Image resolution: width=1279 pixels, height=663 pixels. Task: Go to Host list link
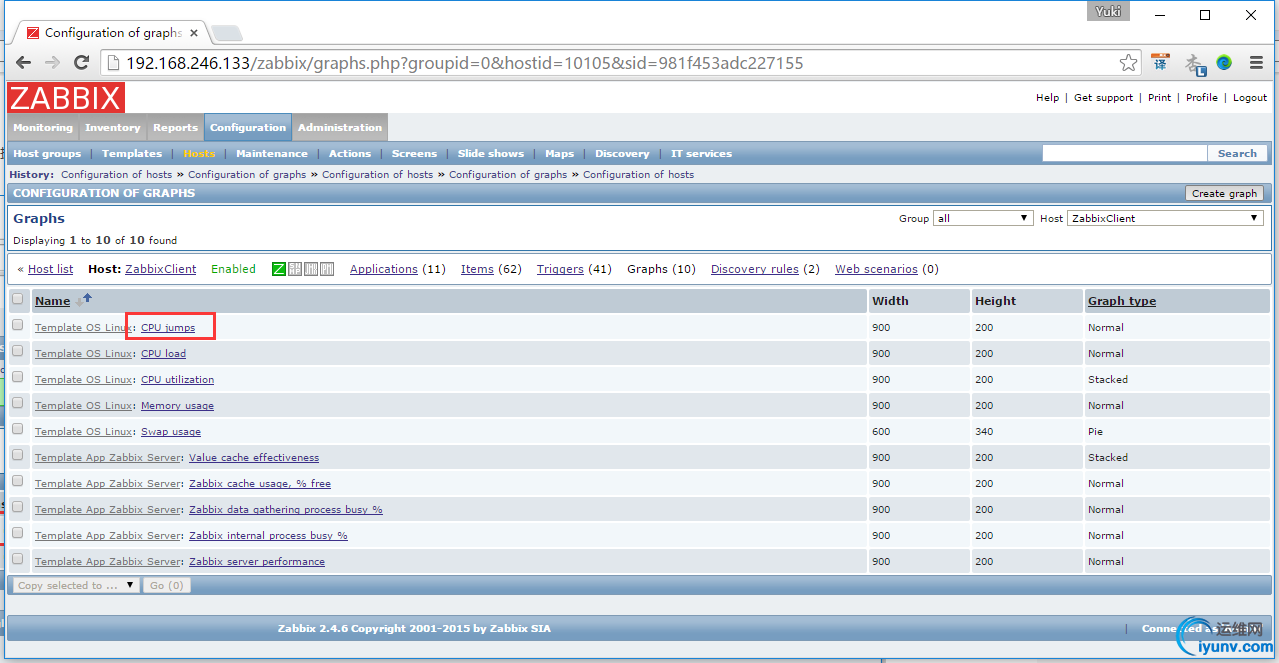pyautogui.click(x=50, y=269)
